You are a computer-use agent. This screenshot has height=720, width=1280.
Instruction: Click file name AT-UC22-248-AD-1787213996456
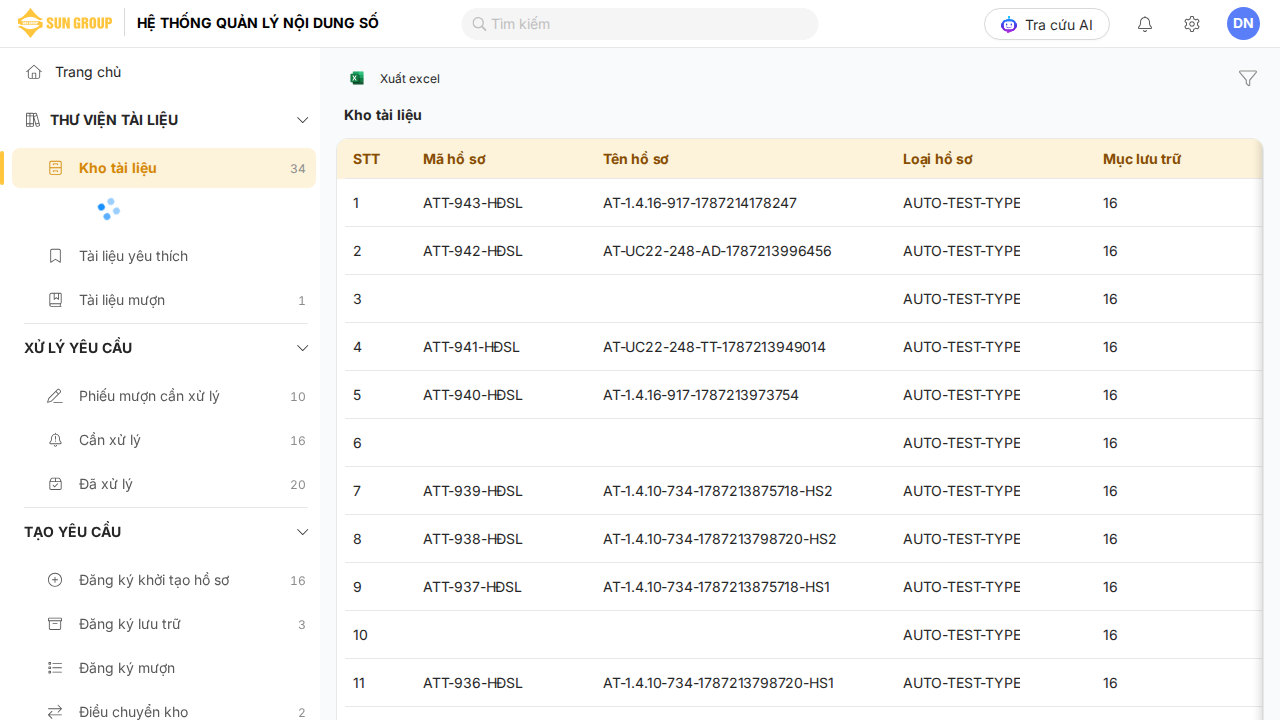coord(717,251)
